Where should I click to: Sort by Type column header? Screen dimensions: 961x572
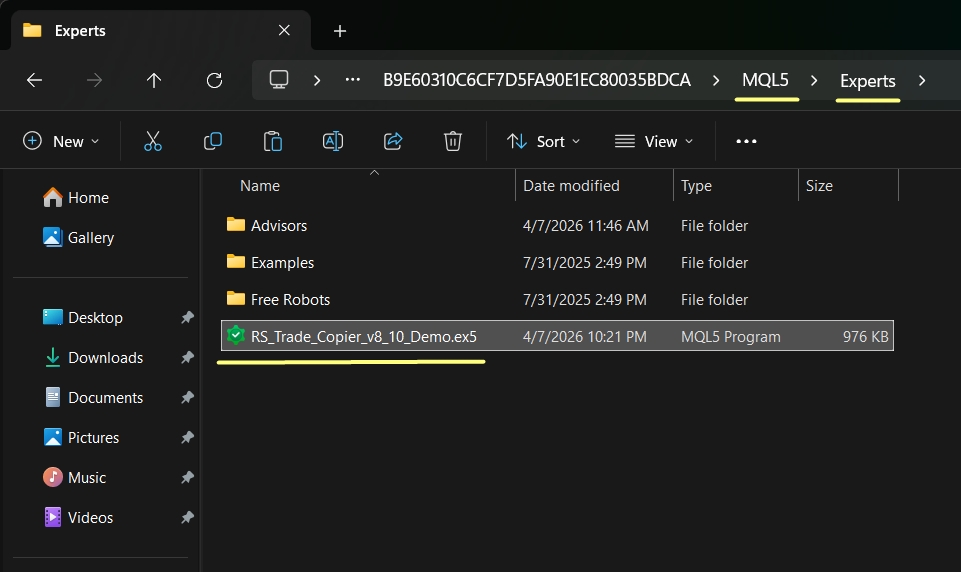pyautogui.click(x=696, y=186)
